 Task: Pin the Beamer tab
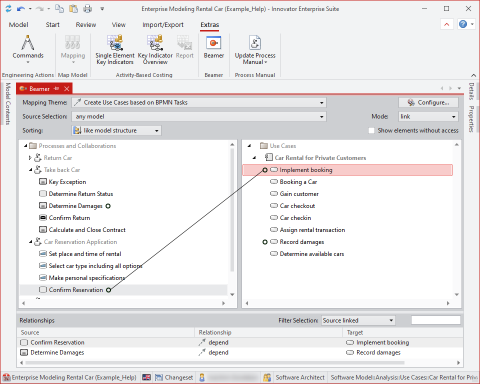[56, 88]
